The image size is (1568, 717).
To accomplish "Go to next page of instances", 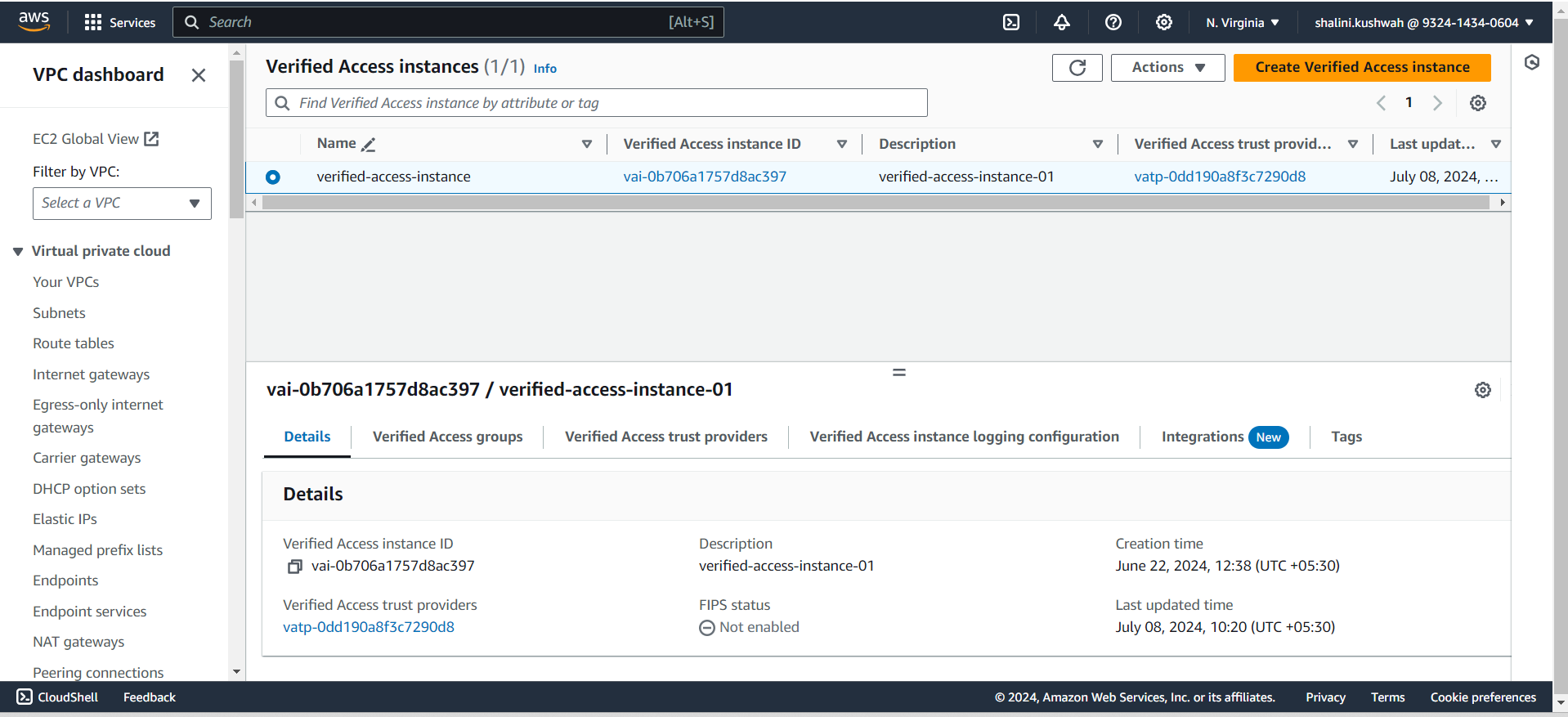I will [x=1437, y=103].
